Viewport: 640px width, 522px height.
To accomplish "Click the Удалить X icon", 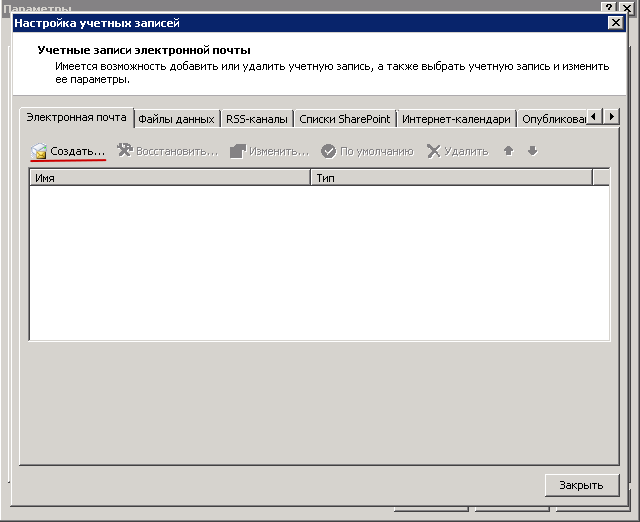I will [434, 151].
